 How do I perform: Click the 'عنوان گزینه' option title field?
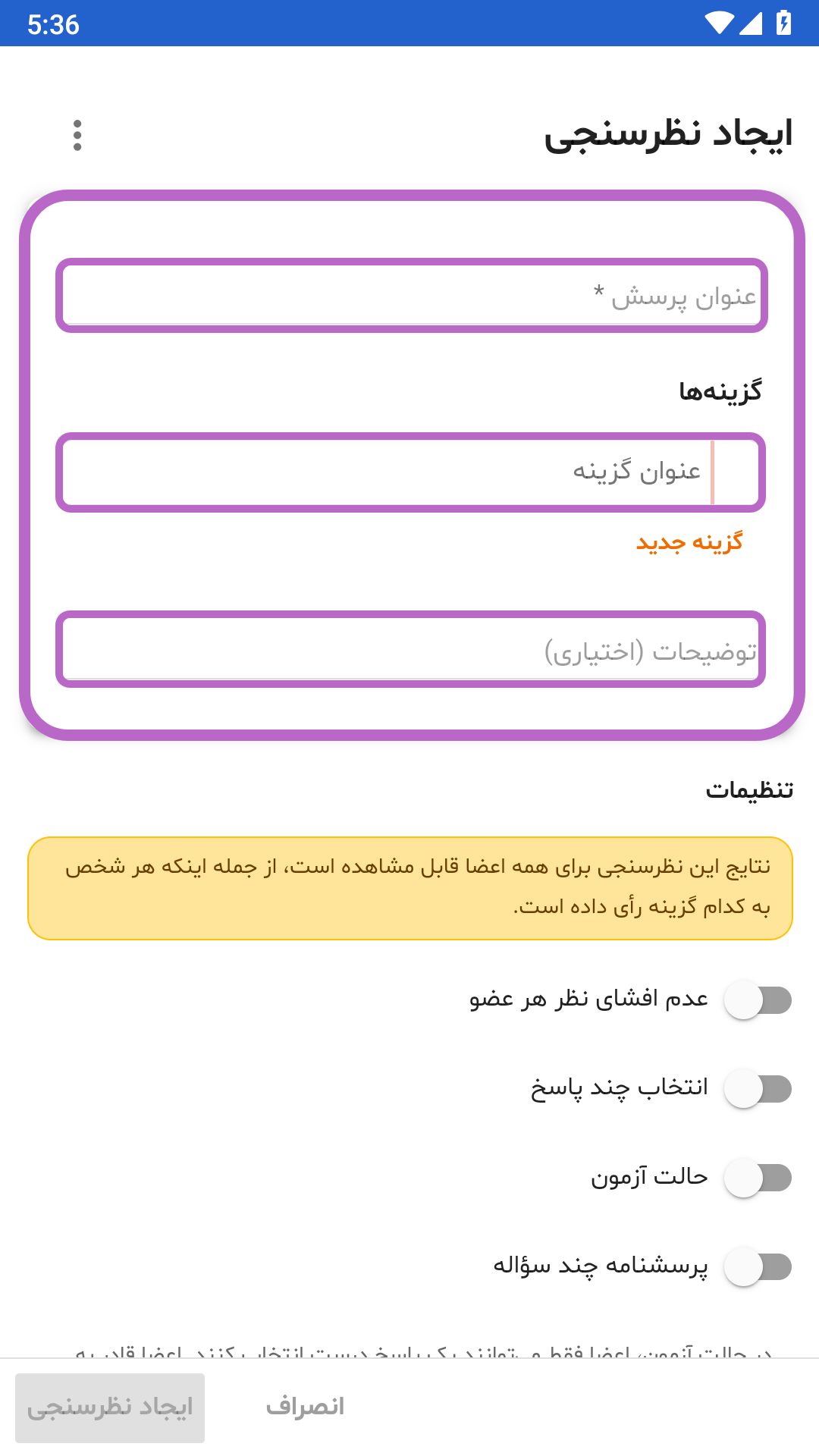coord(410,472)
